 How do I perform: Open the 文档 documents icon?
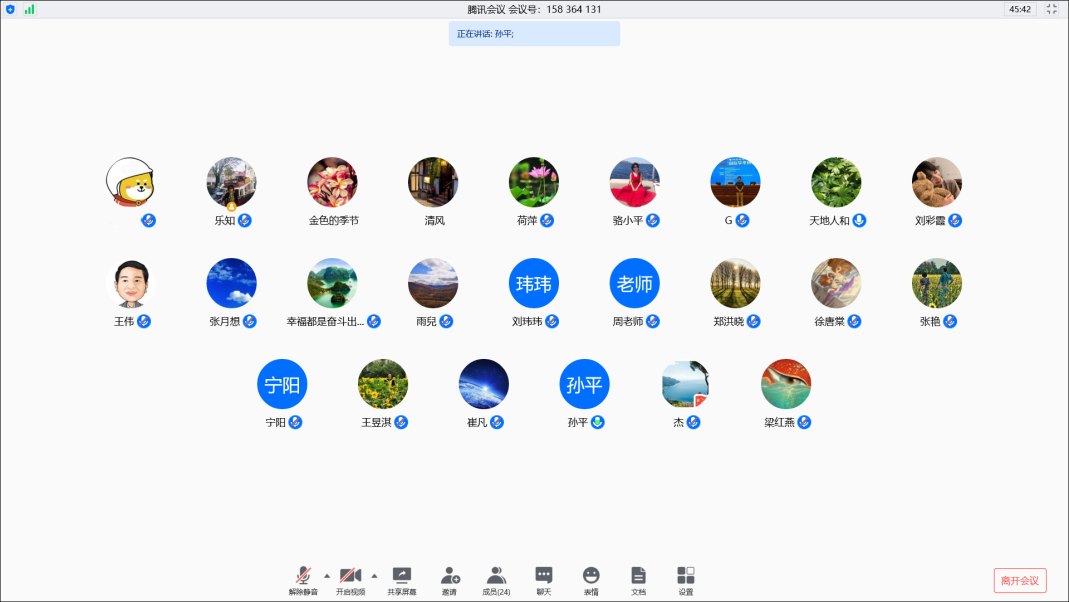(638, 578)
